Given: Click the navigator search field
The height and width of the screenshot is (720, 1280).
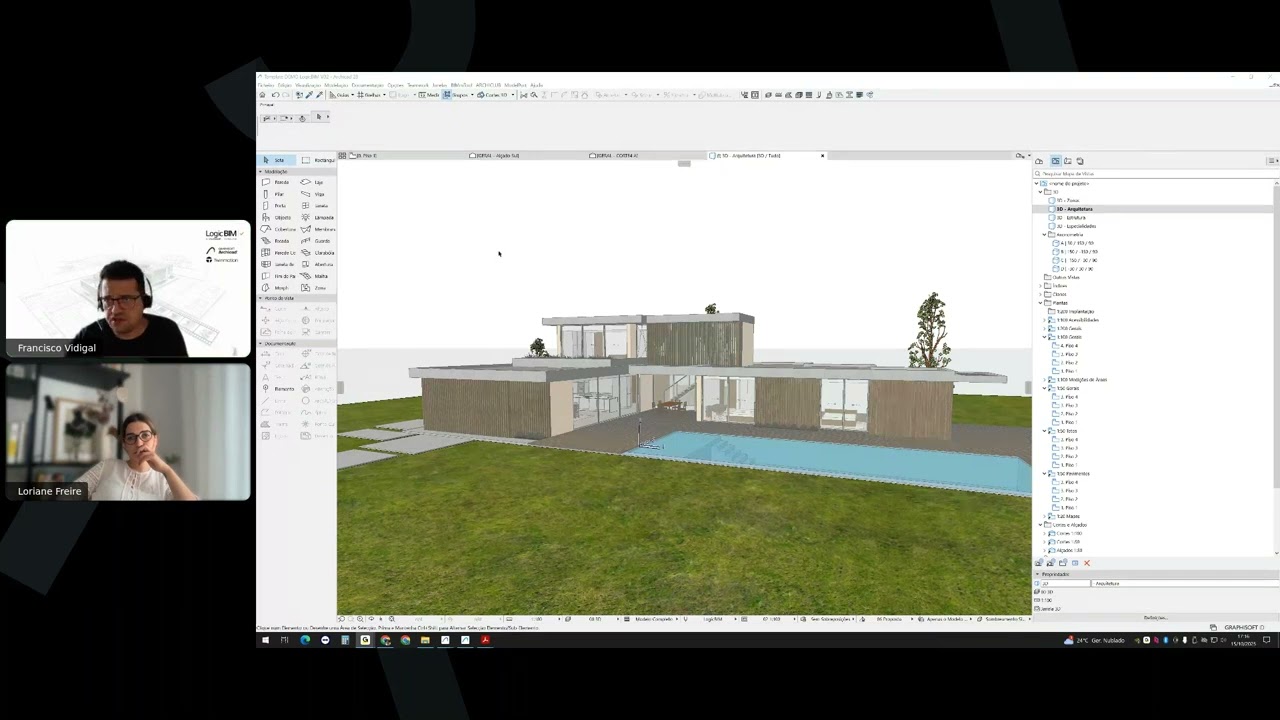Looking at the screenshot, I should [x=1155, y=174].
